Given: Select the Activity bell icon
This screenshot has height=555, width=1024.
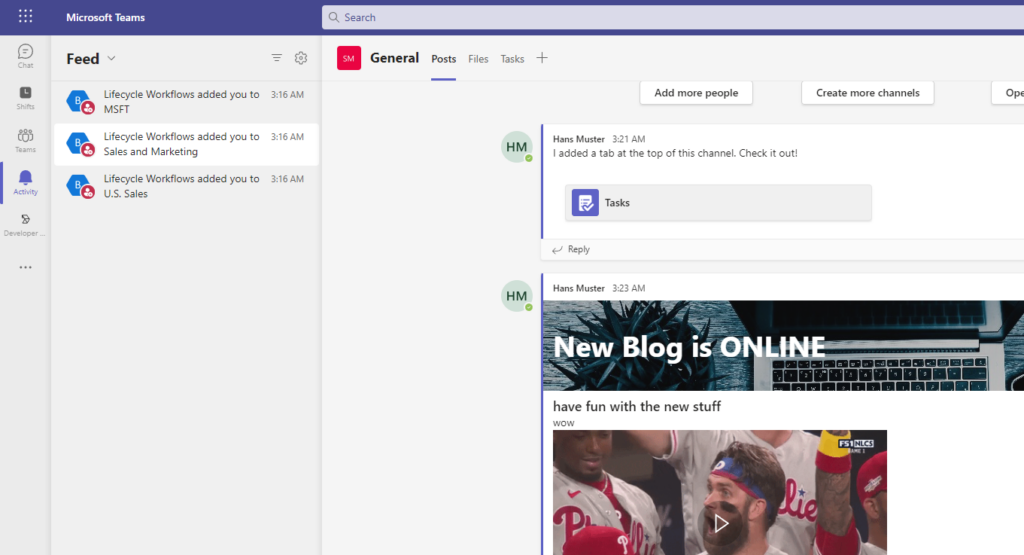Looking at the screenshot, I should click(x=25, y=182).
